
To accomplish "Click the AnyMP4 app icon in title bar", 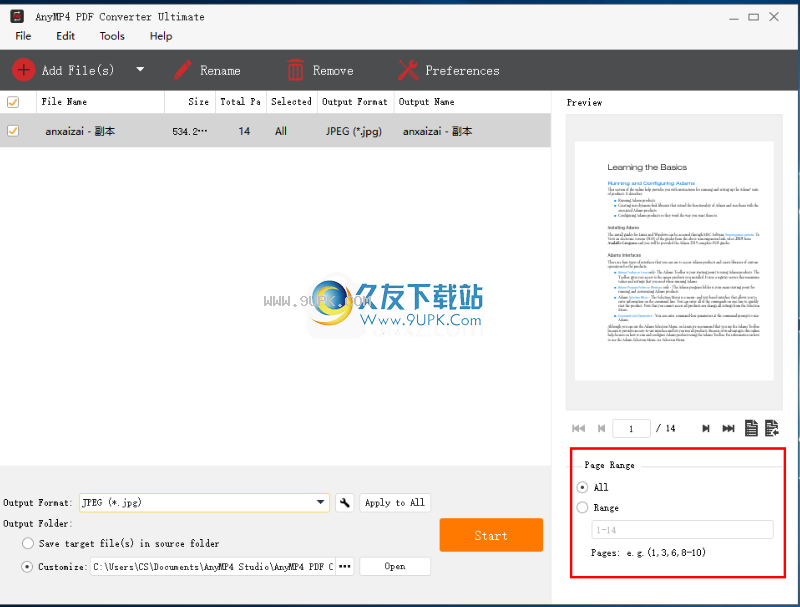I will (x=17, y=16).
